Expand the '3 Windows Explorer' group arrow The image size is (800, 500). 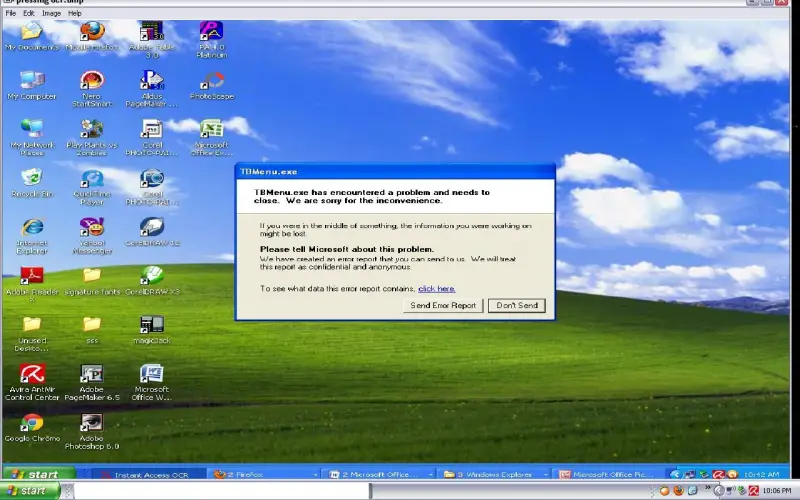(x=546, y=474)
